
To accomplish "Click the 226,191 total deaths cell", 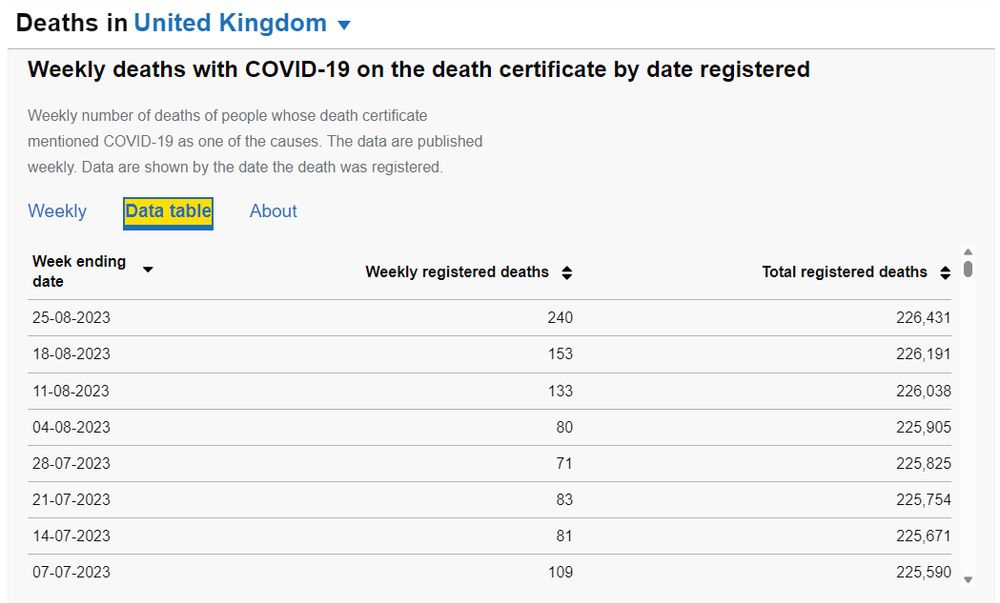I will tap(923, 354).
